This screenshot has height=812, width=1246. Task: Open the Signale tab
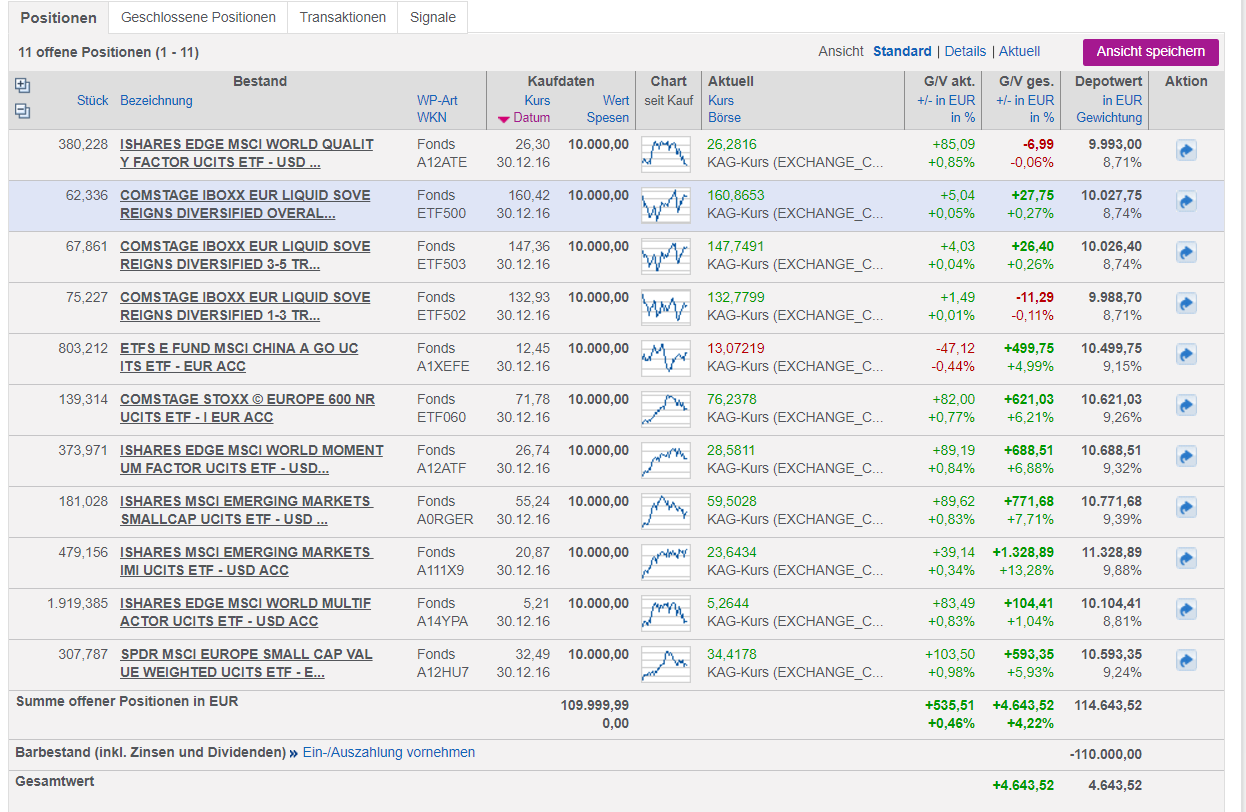click(x=432, y=17)
